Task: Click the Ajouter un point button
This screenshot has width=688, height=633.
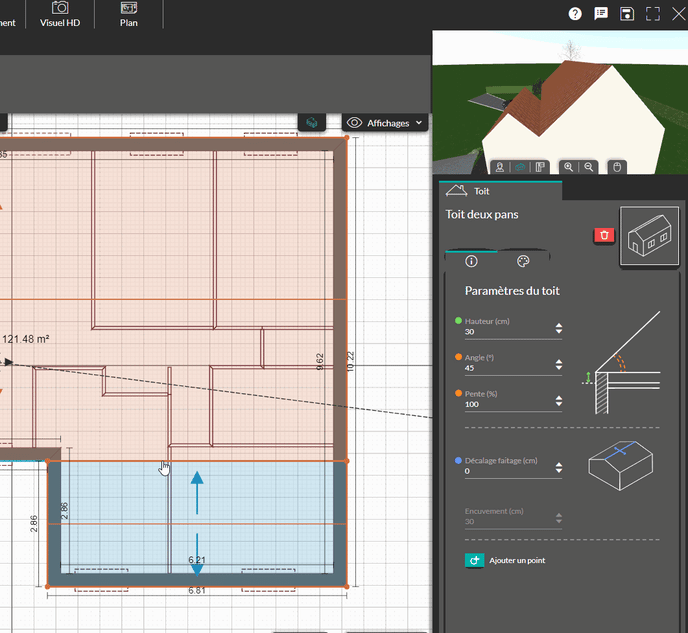Action: click(507, 560)
